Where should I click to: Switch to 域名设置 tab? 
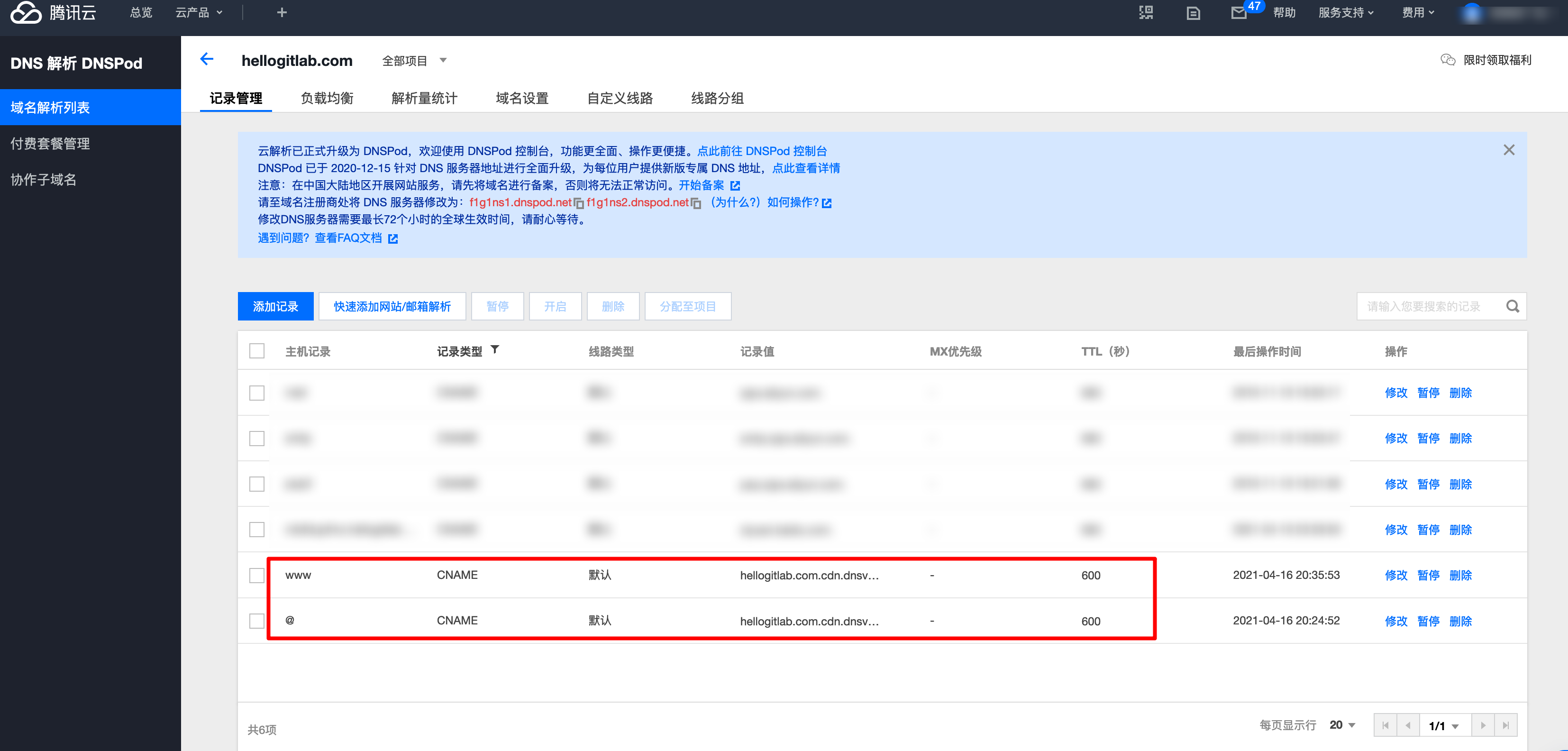pyautogui.click(x=522, y=98)
